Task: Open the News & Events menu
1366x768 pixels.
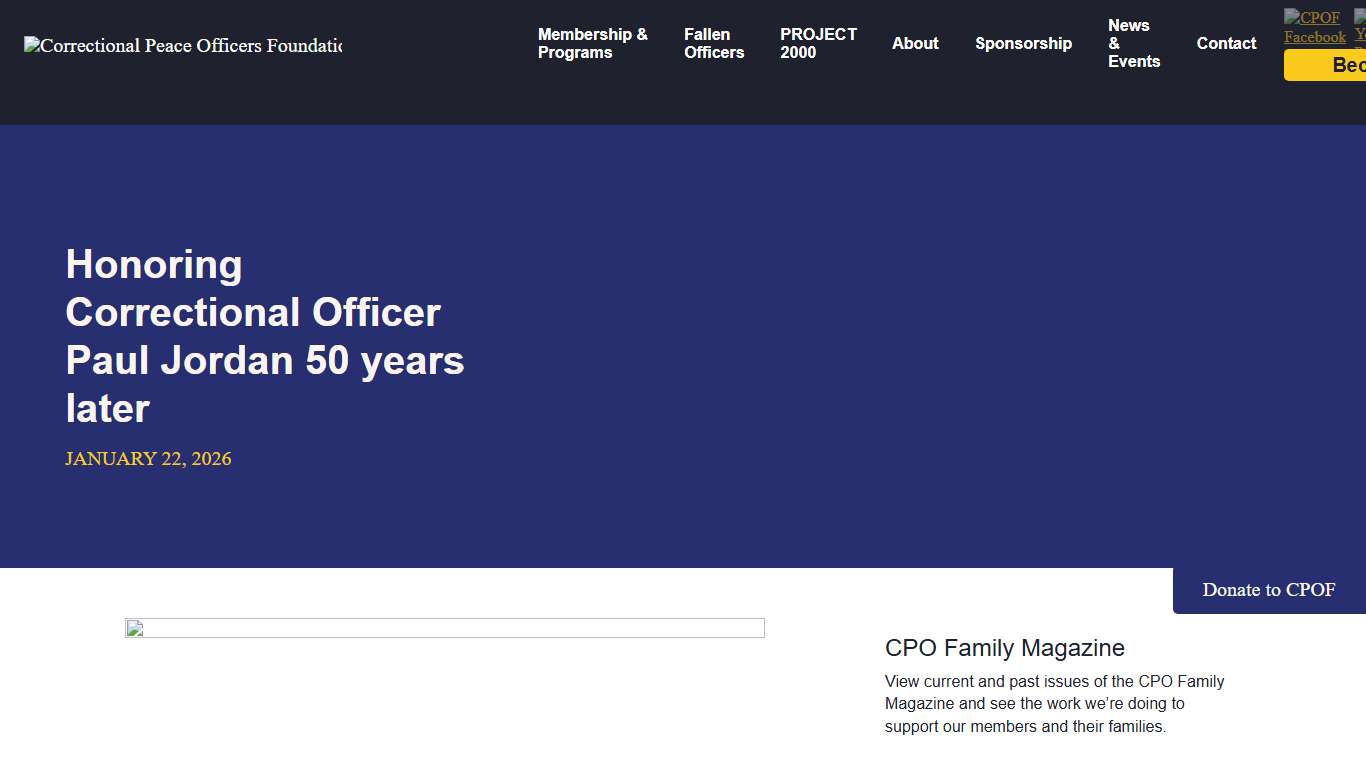Action: coord(1133,43)
